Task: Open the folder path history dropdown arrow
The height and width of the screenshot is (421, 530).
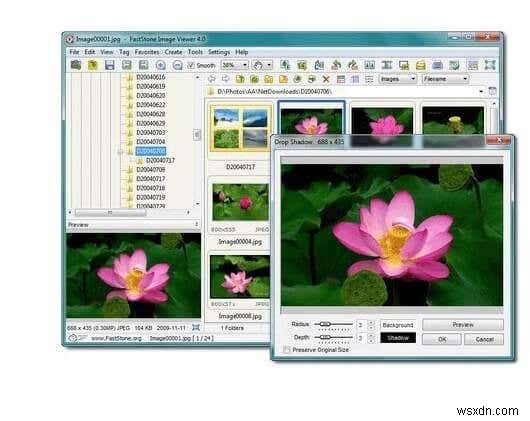Action: [481, 91]
